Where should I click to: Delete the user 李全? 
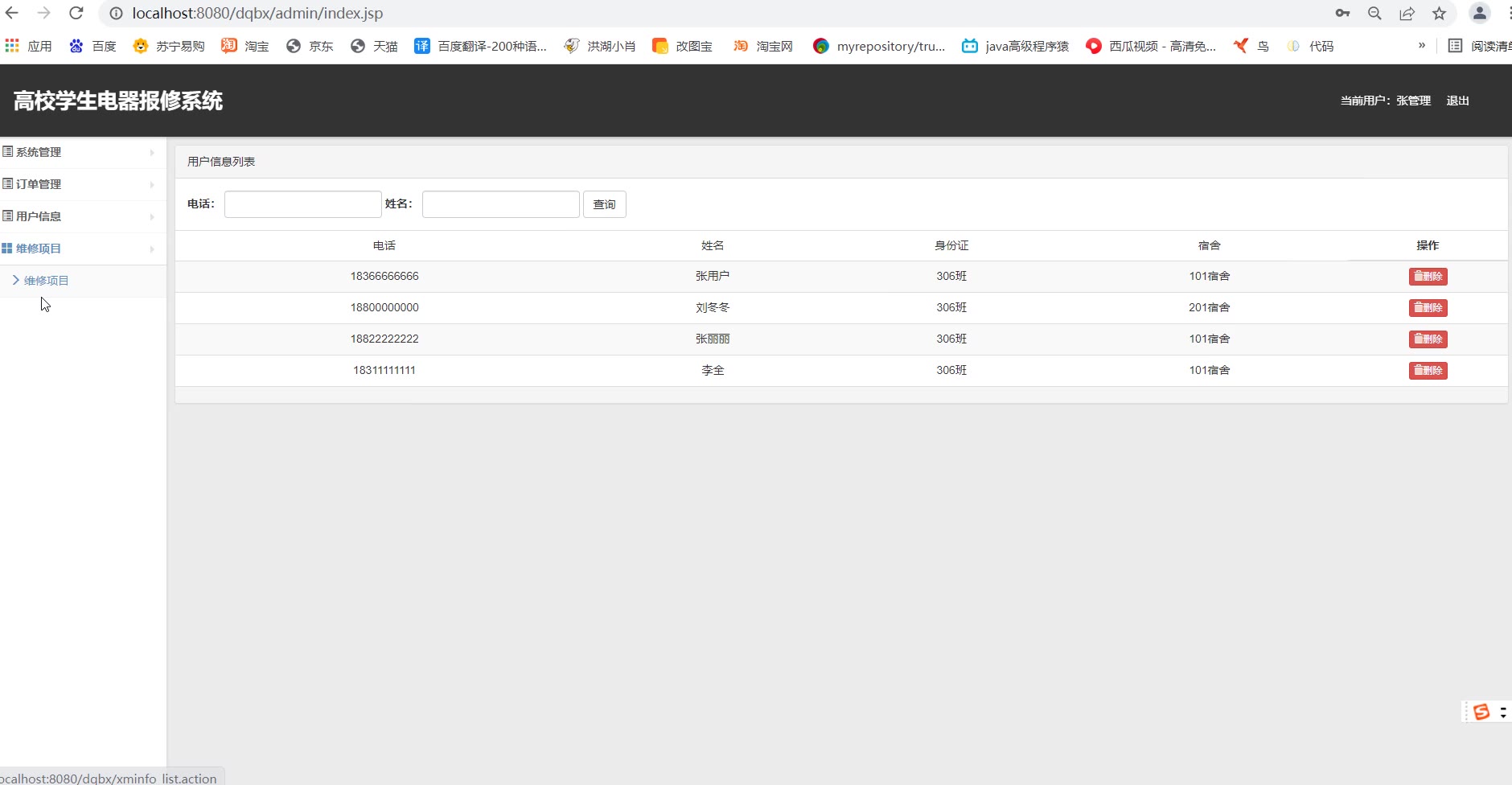1428,371
